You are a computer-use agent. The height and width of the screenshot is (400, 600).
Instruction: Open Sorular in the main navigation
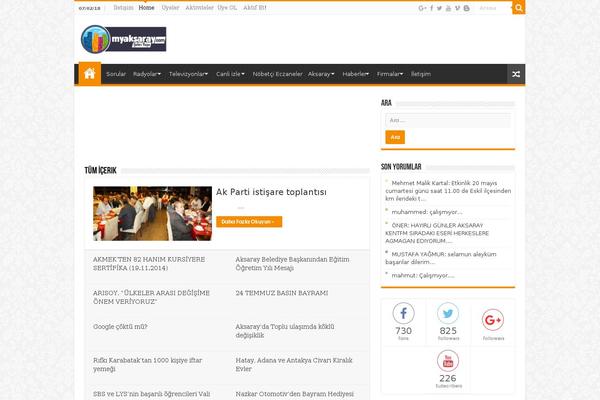pyautogui.click(x=116, y=74)
